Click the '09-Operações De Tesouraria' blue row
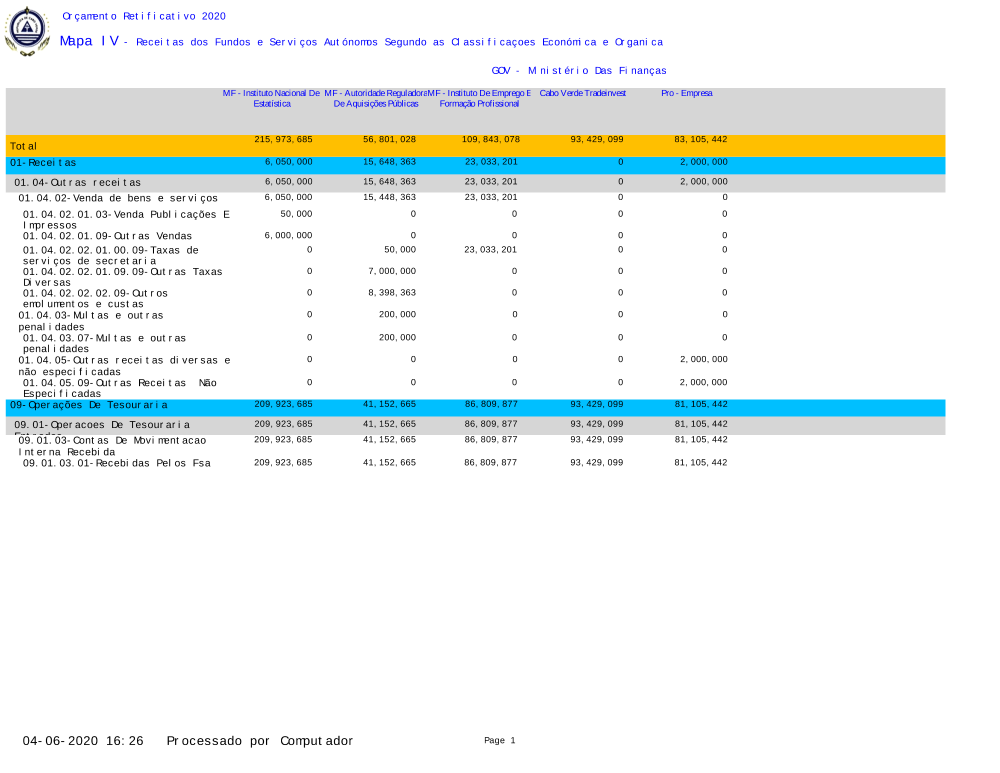The width and height of the screenshot is (1000, 773). 89,405
